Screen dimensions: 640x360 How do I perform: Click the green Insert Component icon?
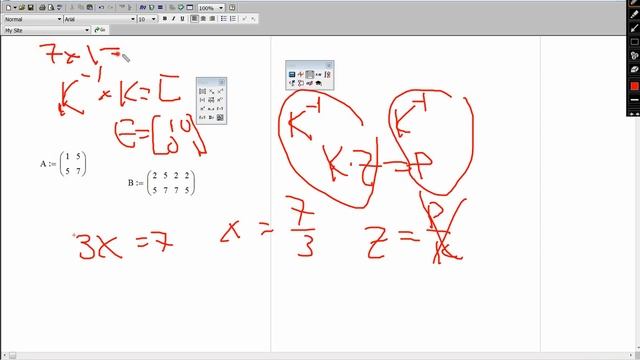[x=181, y=7]
